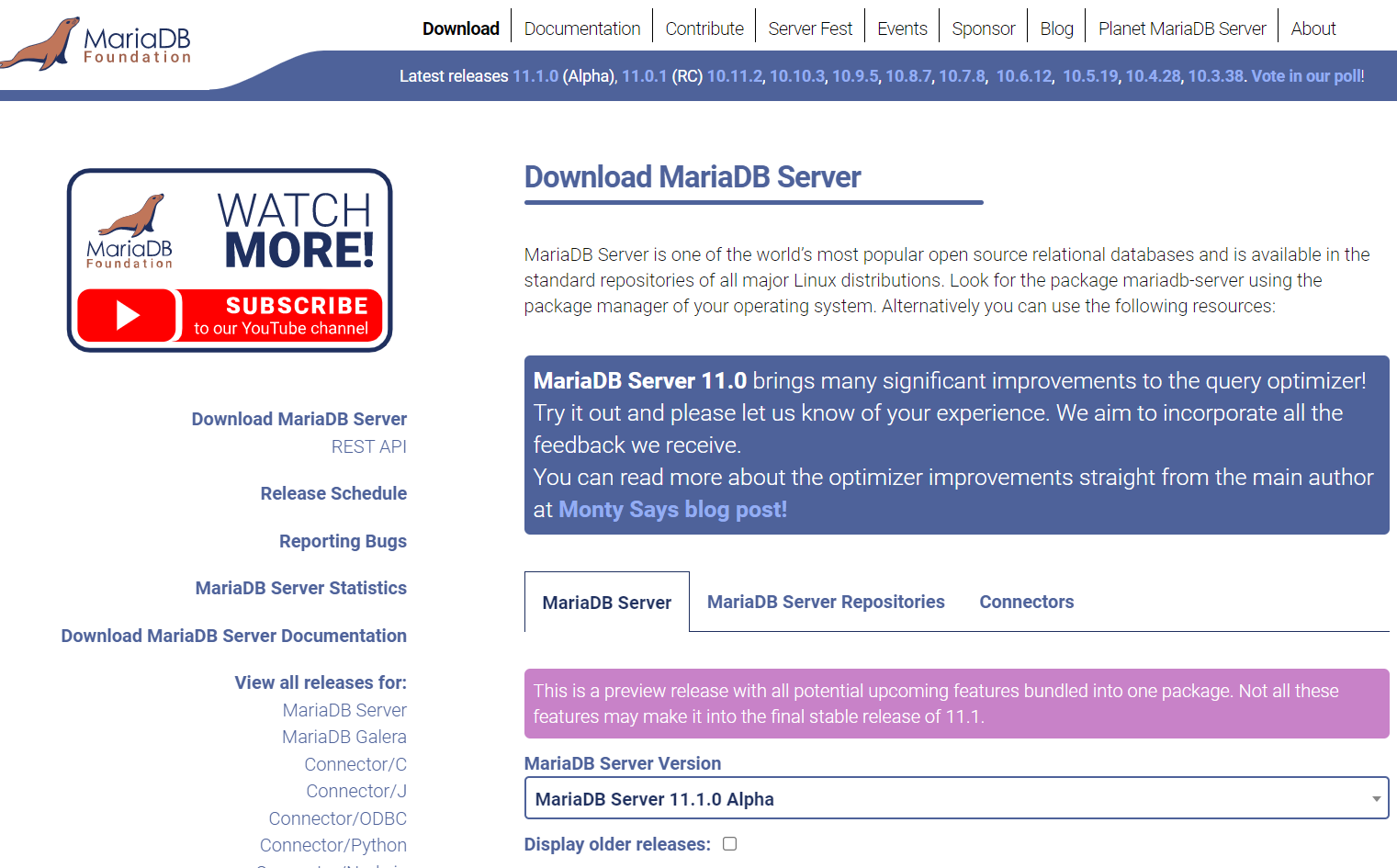The height and width of the screenshot is (868, 1397).
Task: View all MariaDB Galera releases link
Action: [344, 737]
